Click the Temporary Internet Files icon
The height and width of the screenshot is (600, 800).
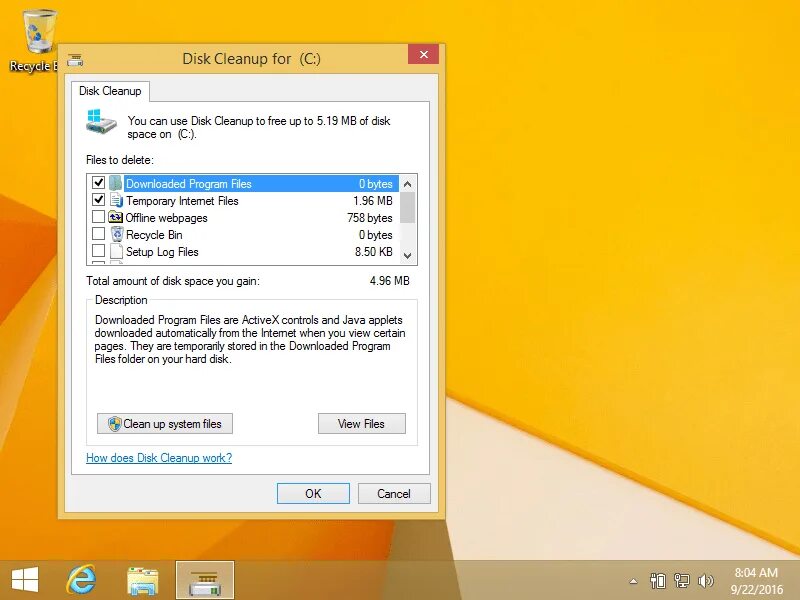point(115,200)
